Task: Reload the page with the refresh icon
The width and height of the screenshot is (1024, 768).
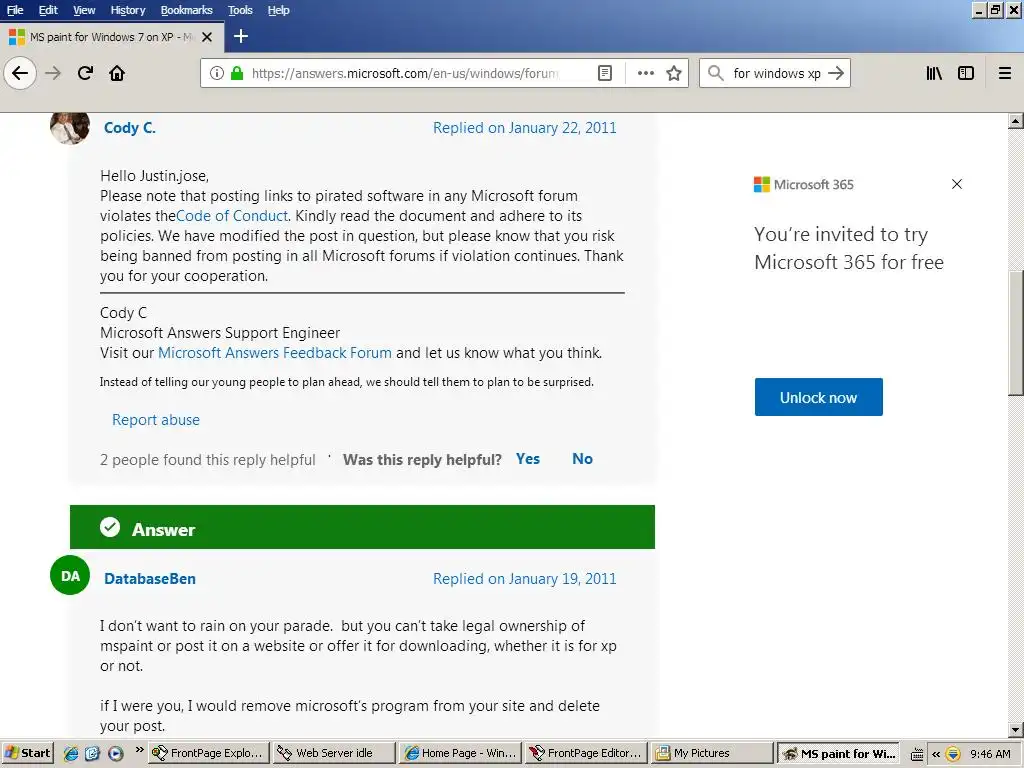Action: point(86,73)
